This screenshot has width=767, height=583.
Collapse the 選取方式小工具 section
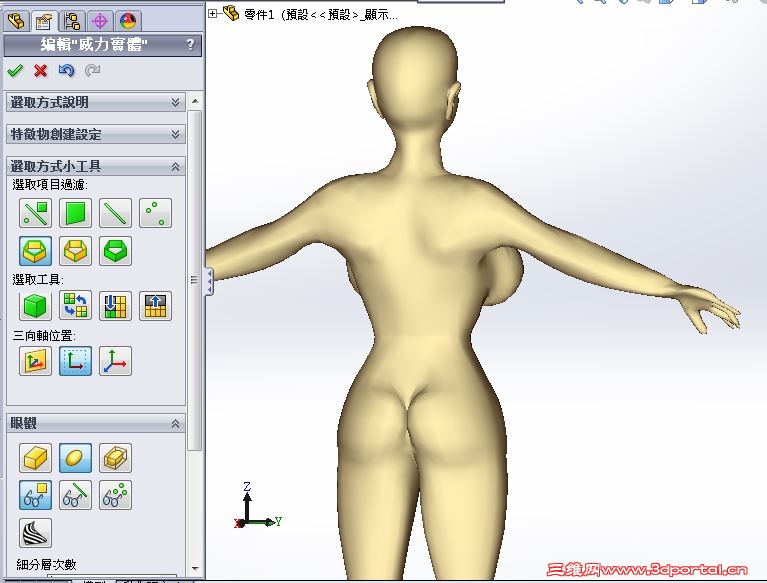(x=95, y=166)
